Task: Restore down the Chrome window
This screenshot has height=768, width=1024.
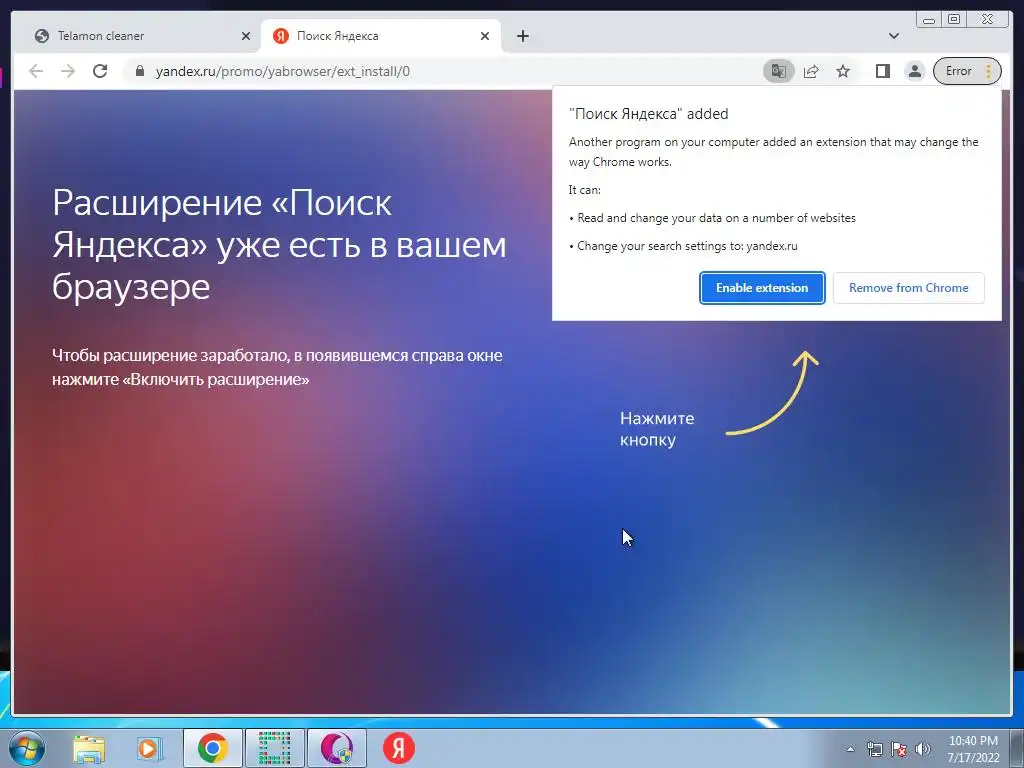Action: [x=954, y=20]
